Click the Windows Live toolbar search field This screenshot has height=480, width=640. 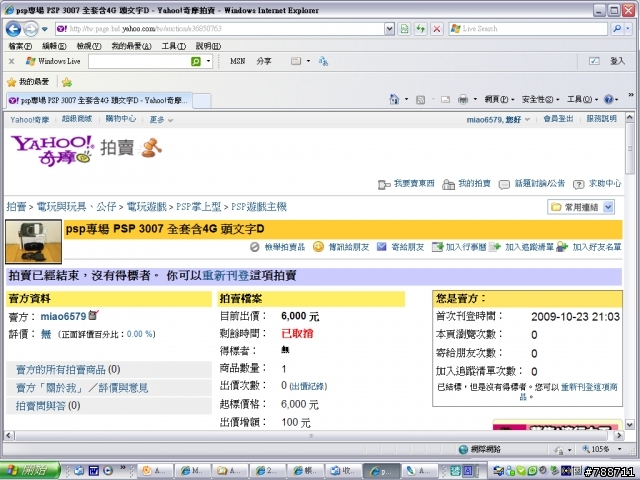139,61
